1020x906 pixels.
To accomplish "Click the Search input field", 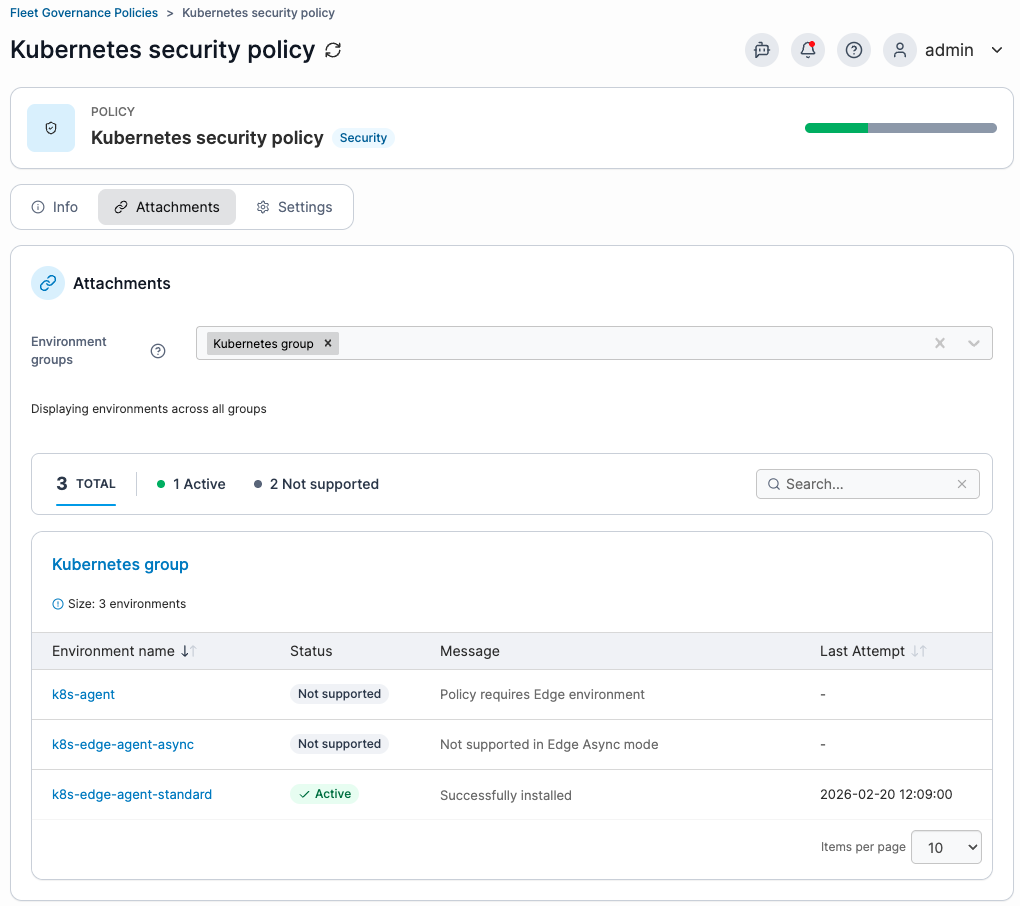I will coord(860,484).
